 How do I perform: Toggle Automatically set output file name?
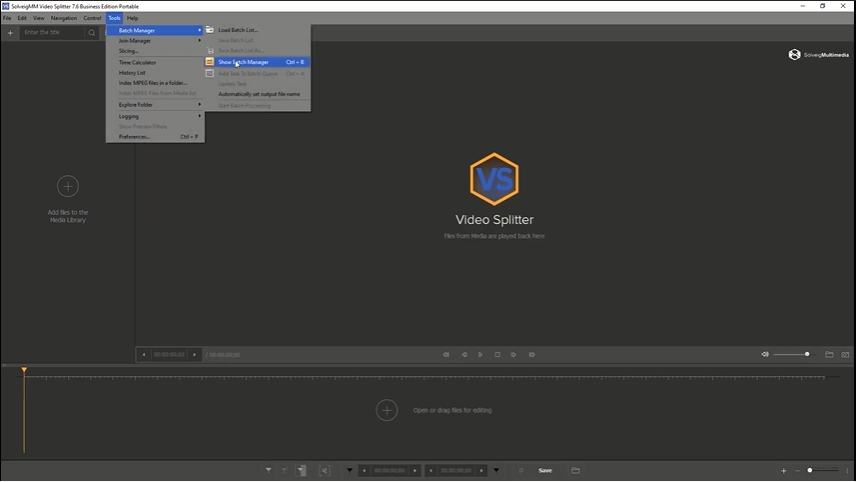(x=257, y=94)
